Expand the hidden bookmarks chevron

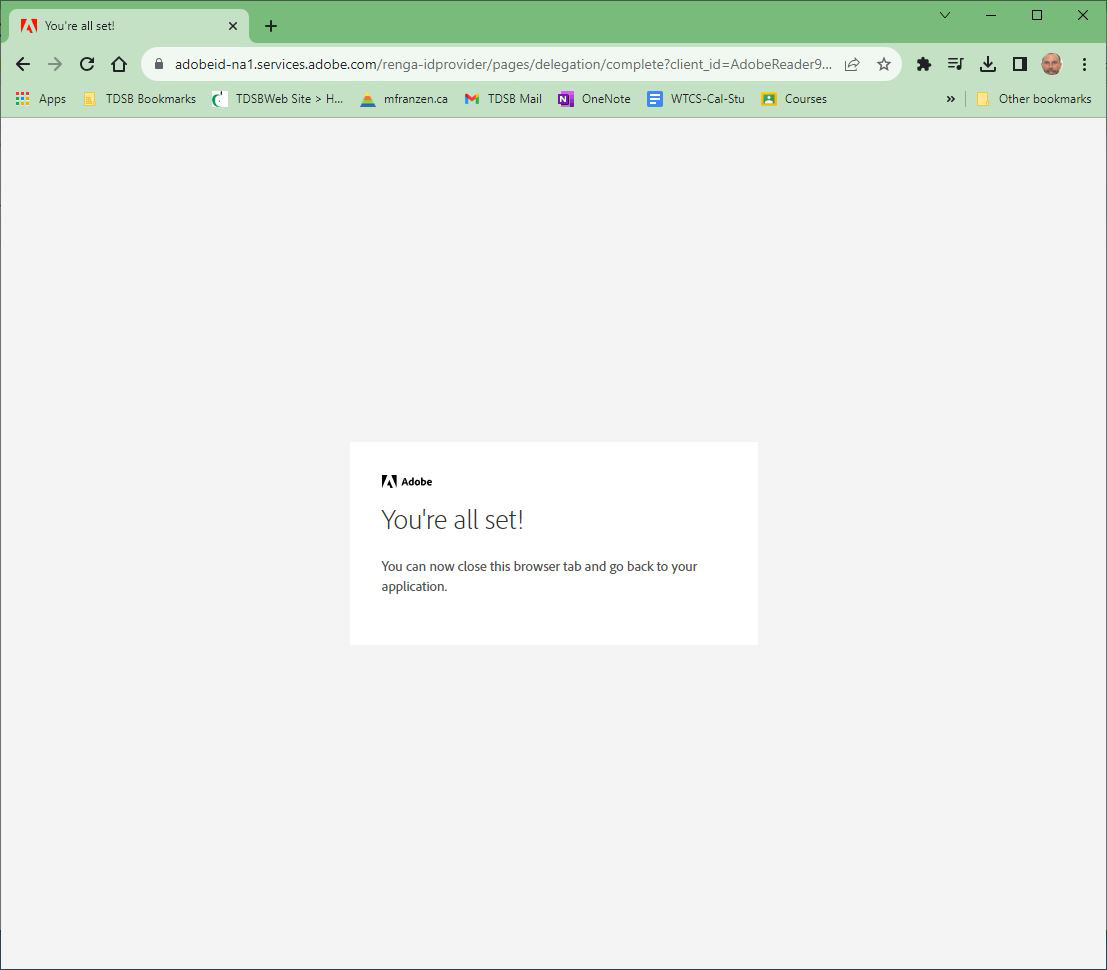tap(950, 99)
